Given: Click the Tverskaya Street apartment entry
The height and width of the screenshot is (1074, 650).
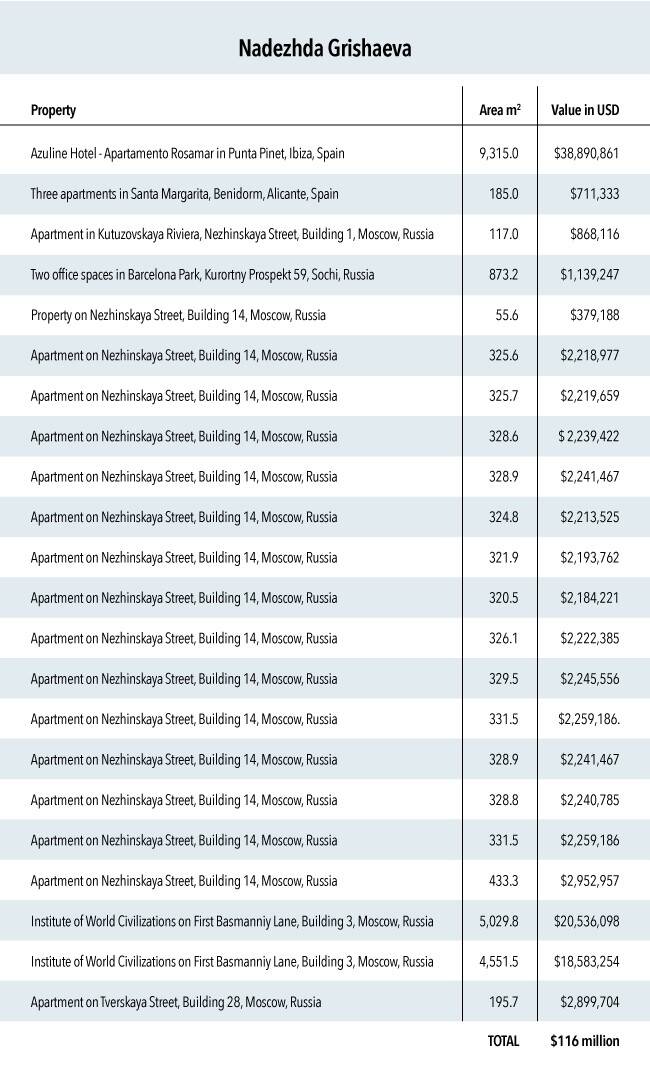Looking at the screenshot, I should [x=176, y=1001].
